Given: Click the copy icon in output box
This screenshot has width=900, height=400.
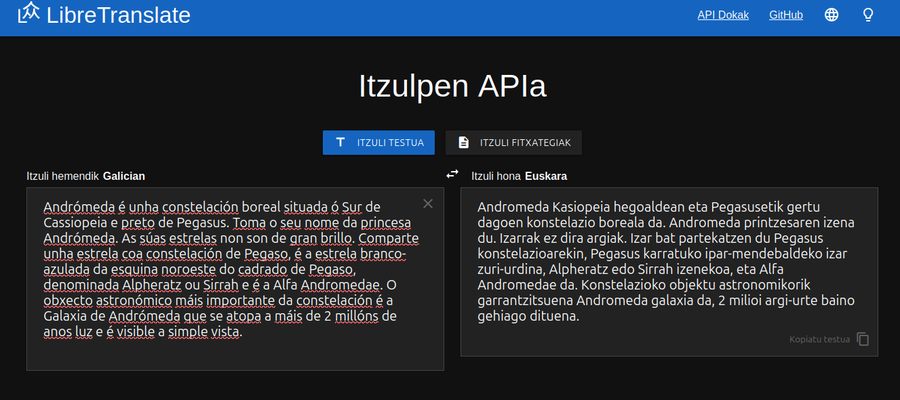Looking at the screenshot, I should tap(863, 339).
